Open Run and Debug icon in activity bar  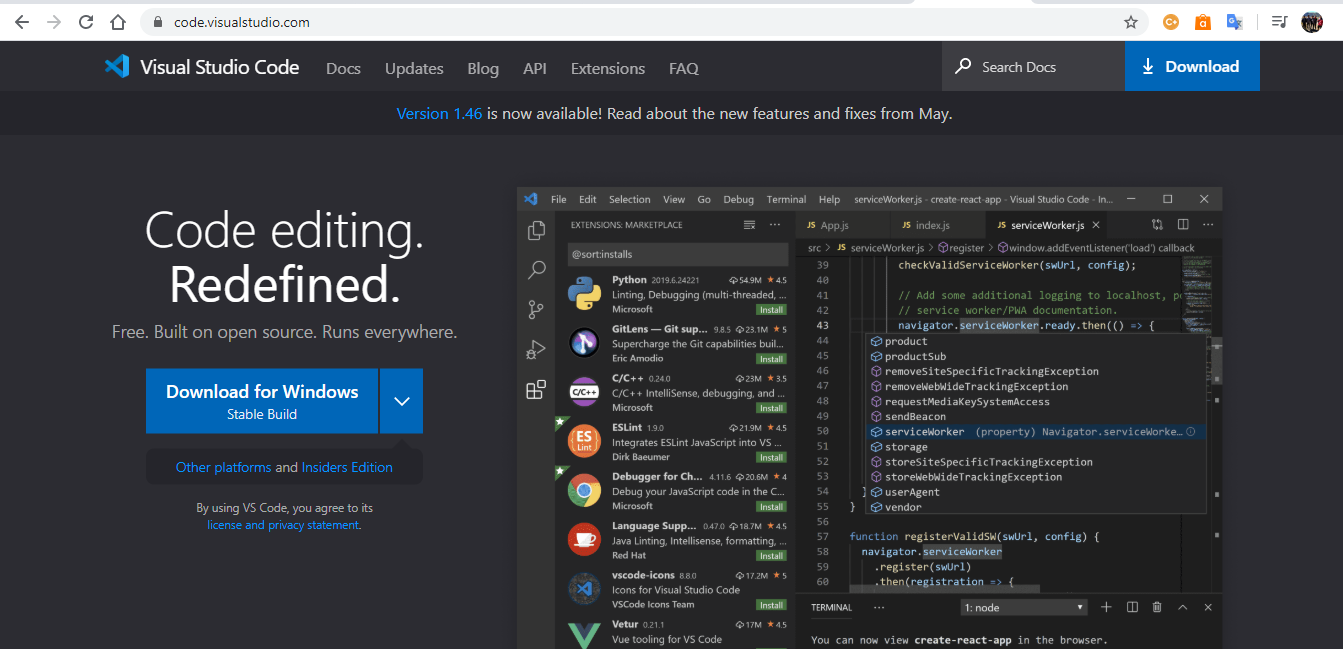point(537,350)
